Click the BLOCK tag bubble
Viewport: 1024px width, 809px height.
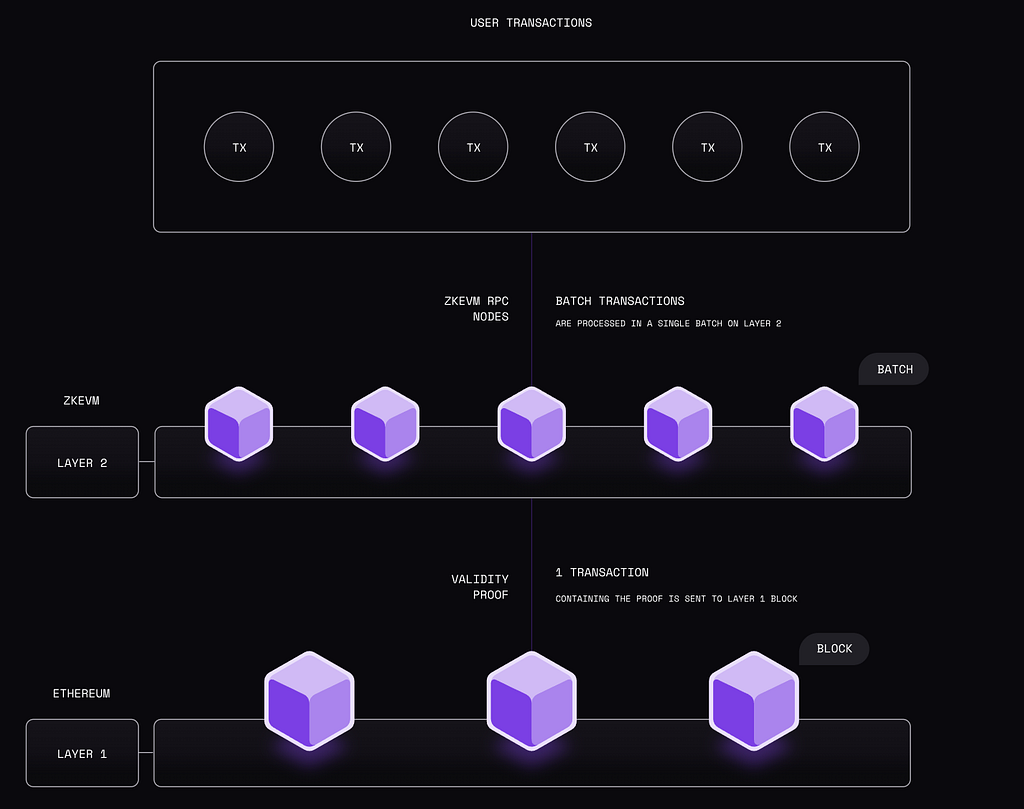[x=834, y=649]
